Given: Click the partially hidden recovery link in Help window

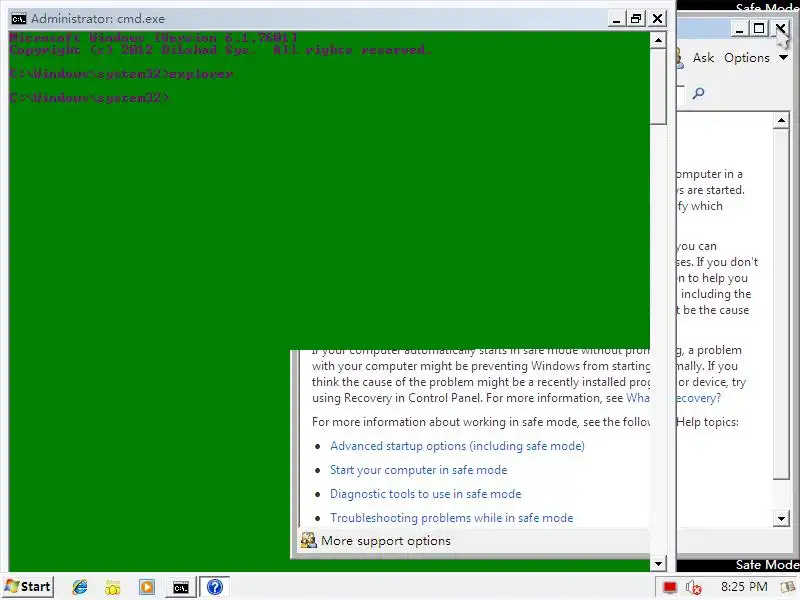Looking at the screenshot, I should (x=698, y=398).
